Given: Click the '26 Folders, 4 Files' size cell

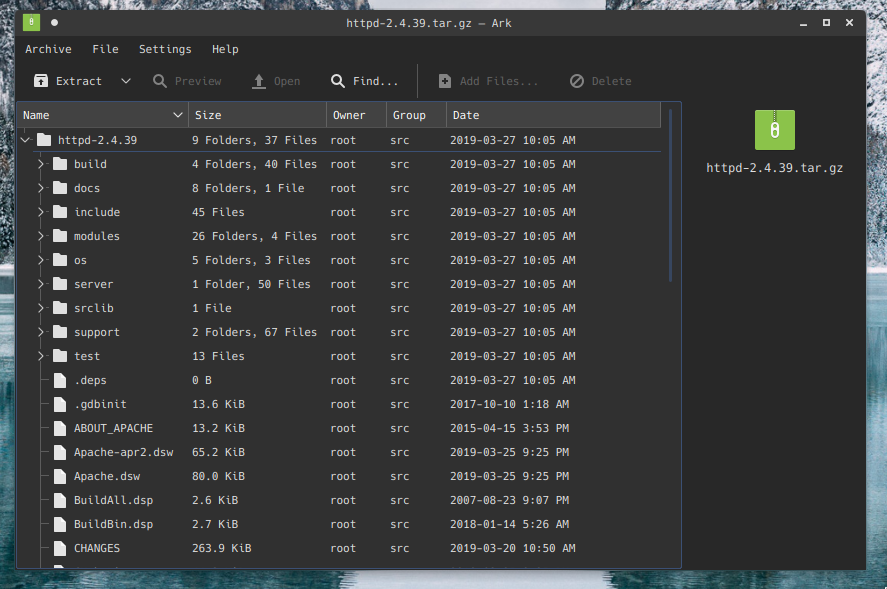Looking at the screenshot, I should 254,236.
